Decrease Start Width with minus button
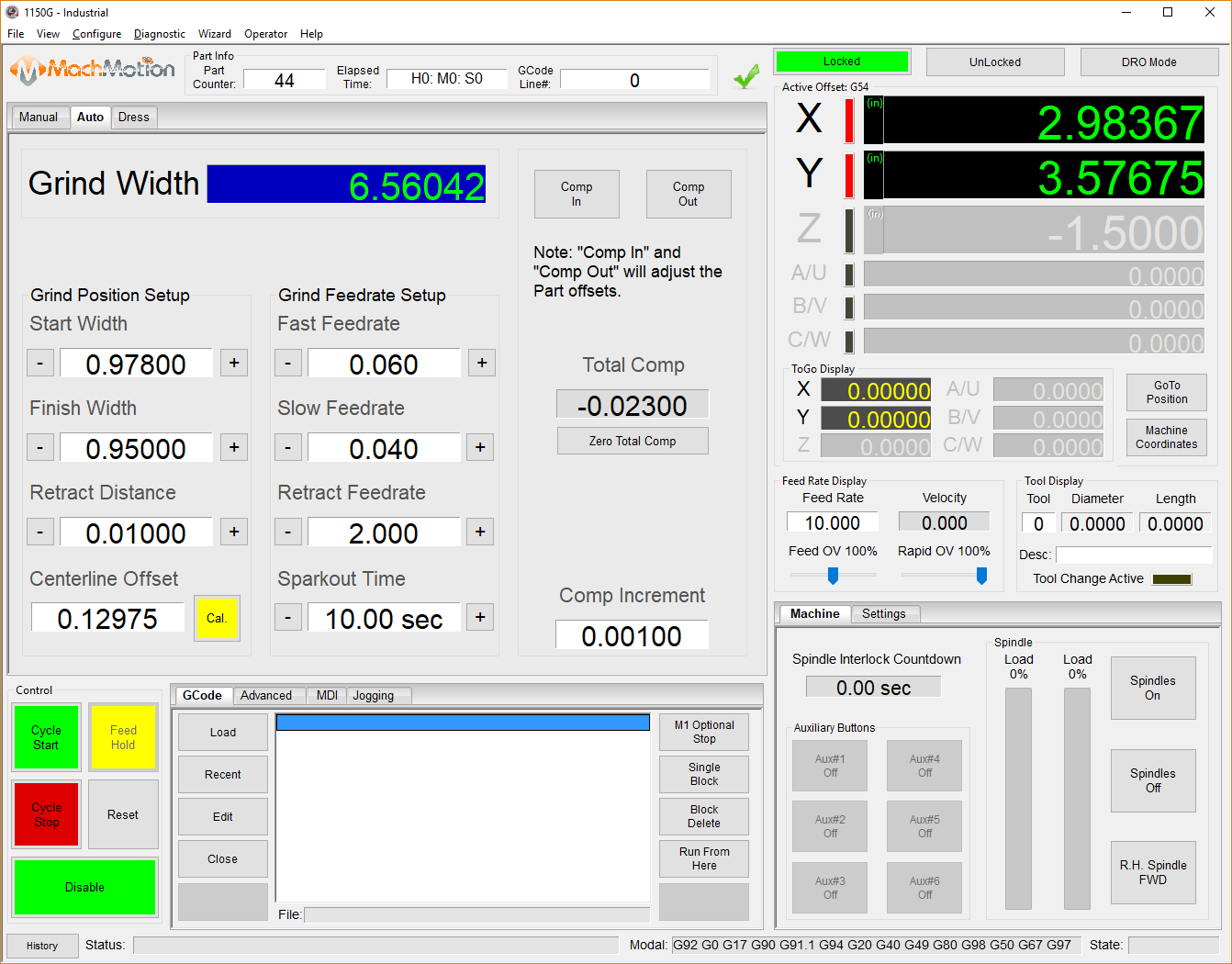Screen dimensions: 1232x964 pyautogui.click(x=40, y=364)
